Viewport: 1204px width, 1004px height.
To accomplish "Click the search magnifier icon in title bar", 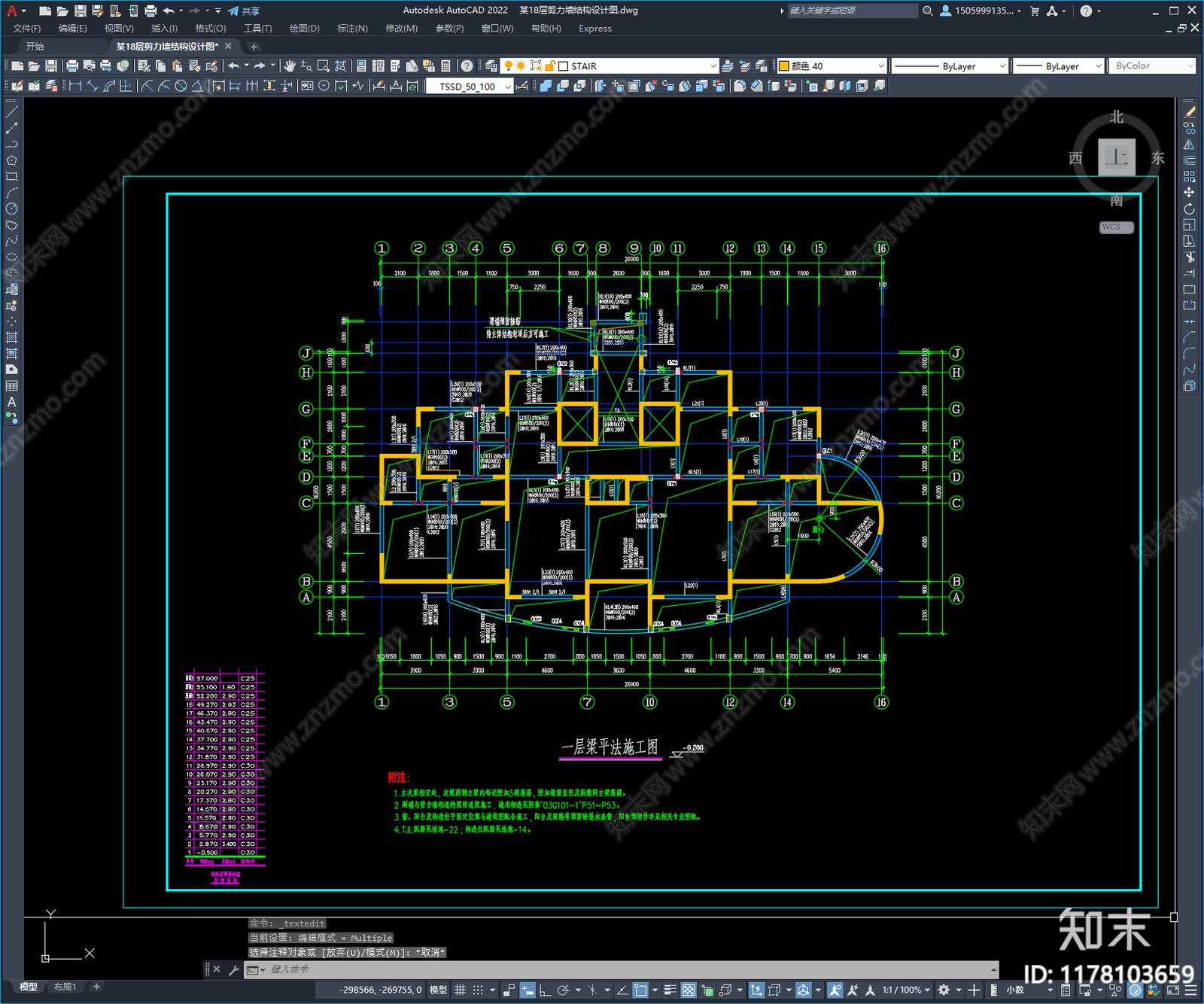I will 927,11.
